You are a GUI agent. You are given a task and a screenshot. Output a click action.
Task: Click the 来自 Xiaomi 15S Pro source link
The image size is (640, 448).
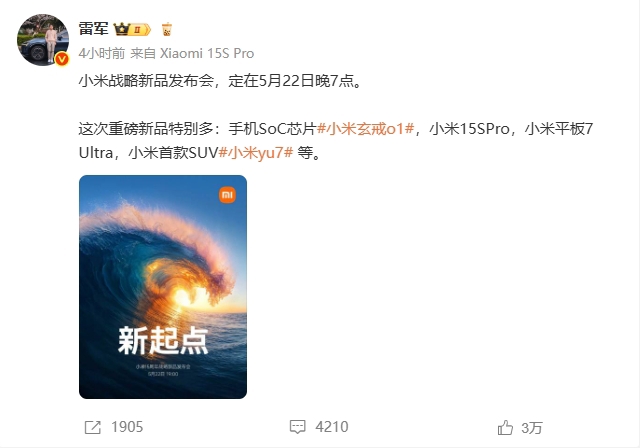pos(192,53)
